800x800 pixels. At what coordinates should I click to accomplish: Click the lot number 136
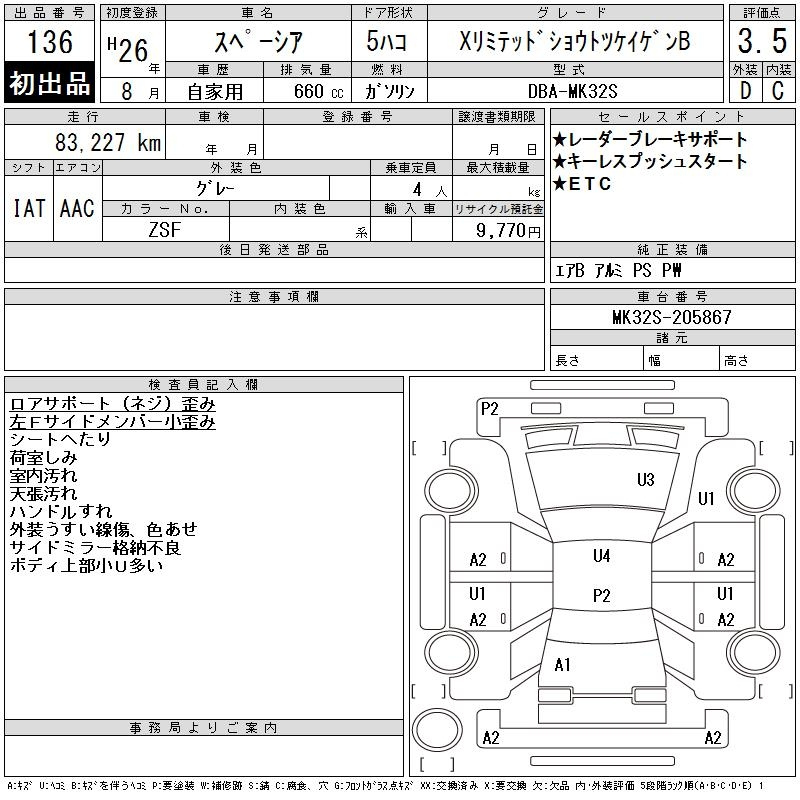50,41
